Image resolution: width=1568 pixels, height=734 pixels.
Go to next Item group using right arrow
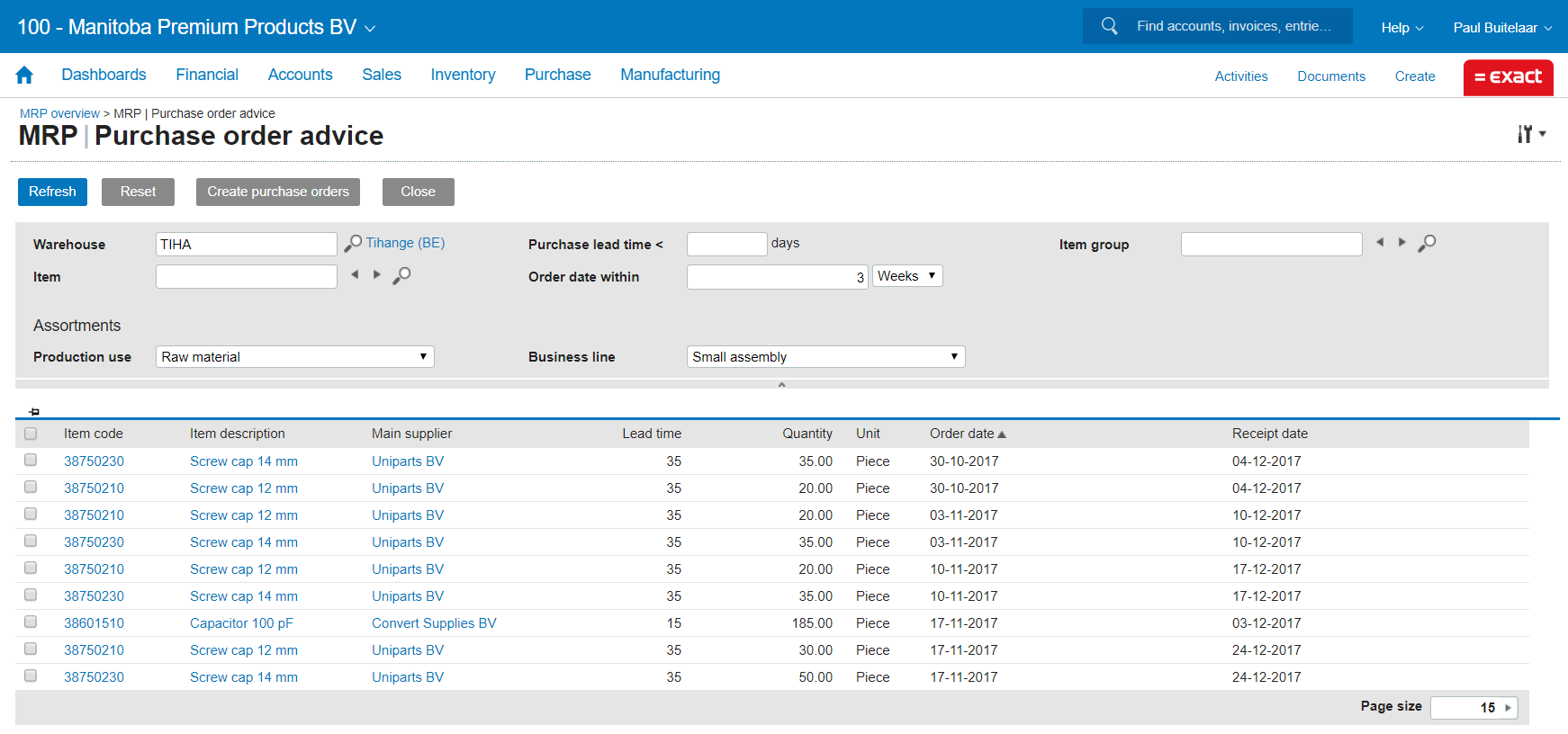coord(1401,243)
